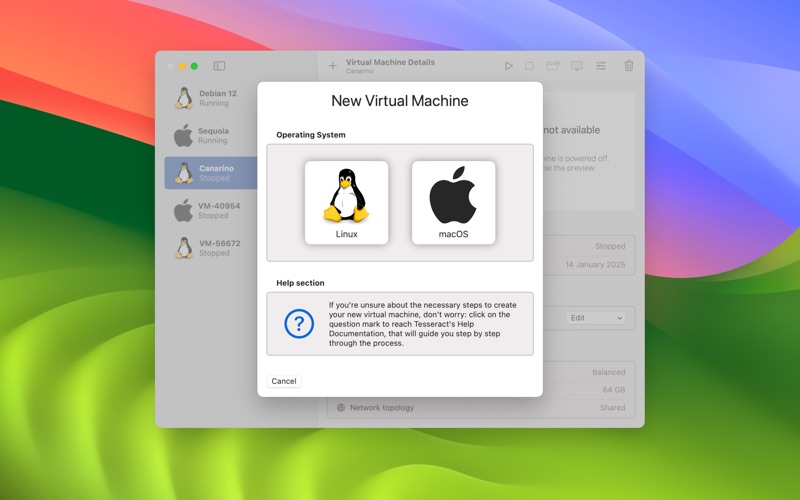Stop the virtual machine with square icon
Viewport: 800px width, 500px height.
530,66
